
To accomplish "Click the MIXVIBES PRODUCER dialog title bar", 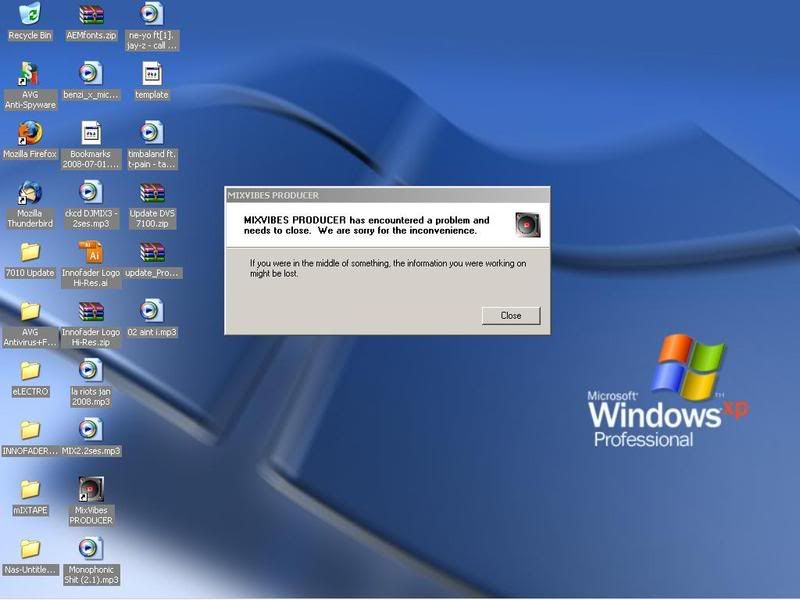I will [387, 195].
